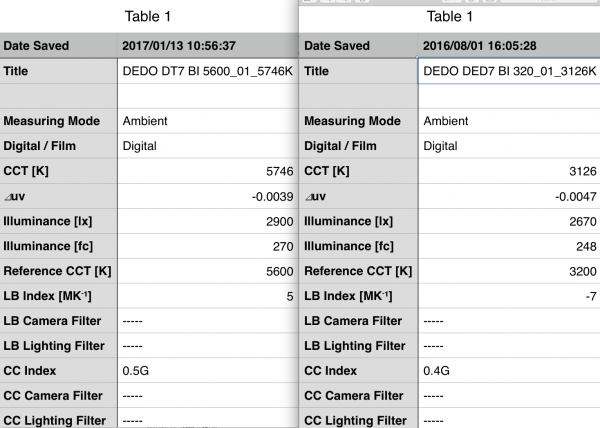Select the CCT value 3126 cell
The height and width of the screenshot is (428, 600).
pos(509,171)
